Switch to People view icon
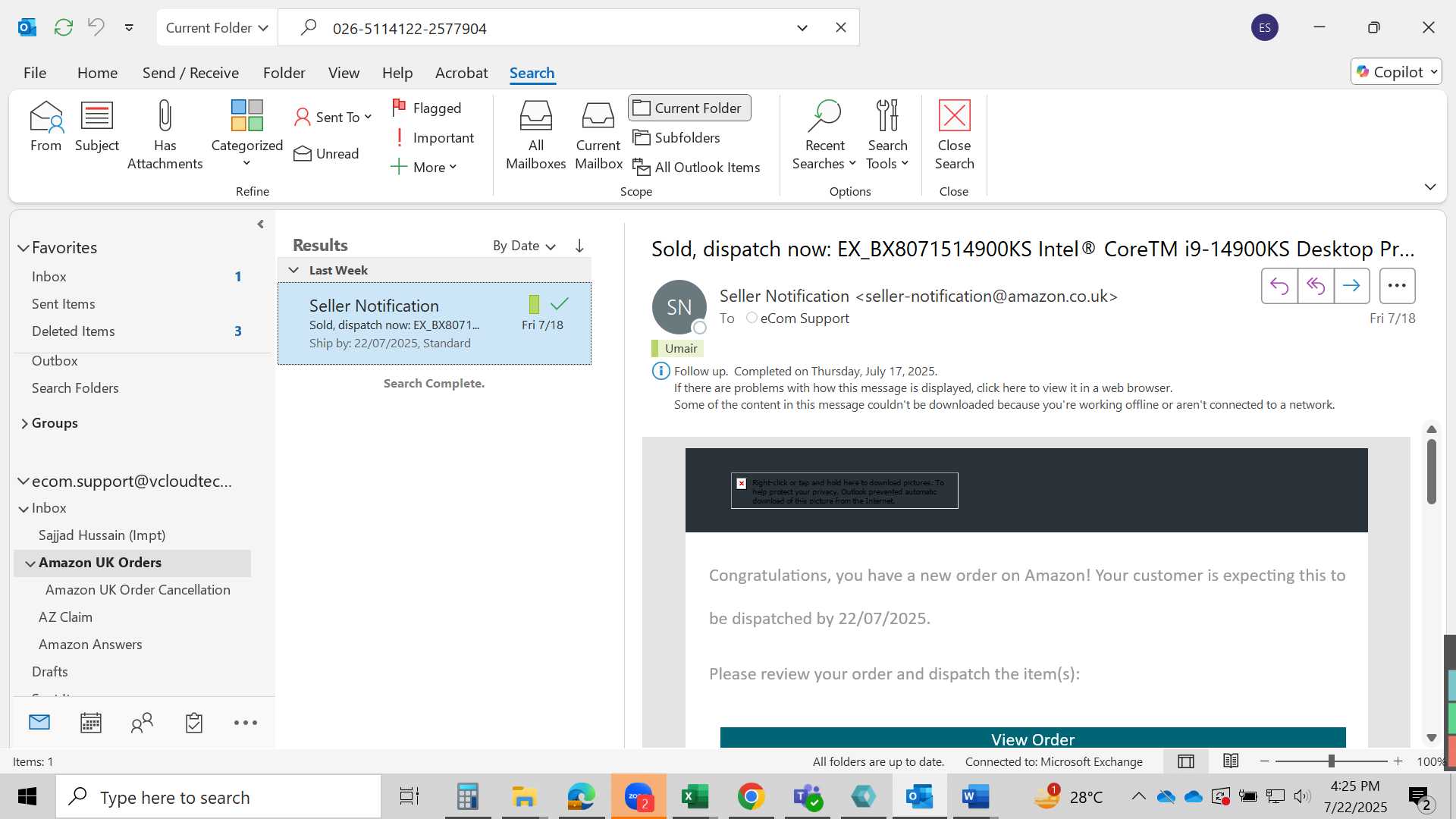 point(142,723)
